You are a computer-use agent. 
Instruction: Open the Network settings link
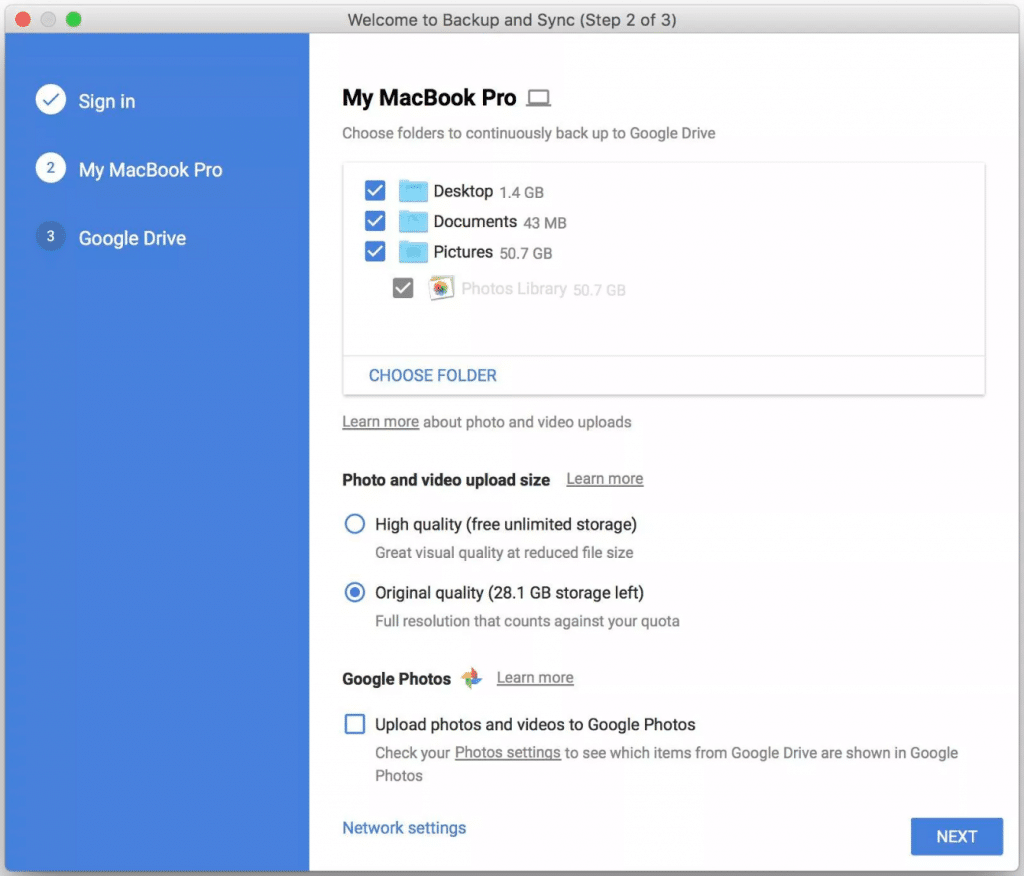[404, 828]
